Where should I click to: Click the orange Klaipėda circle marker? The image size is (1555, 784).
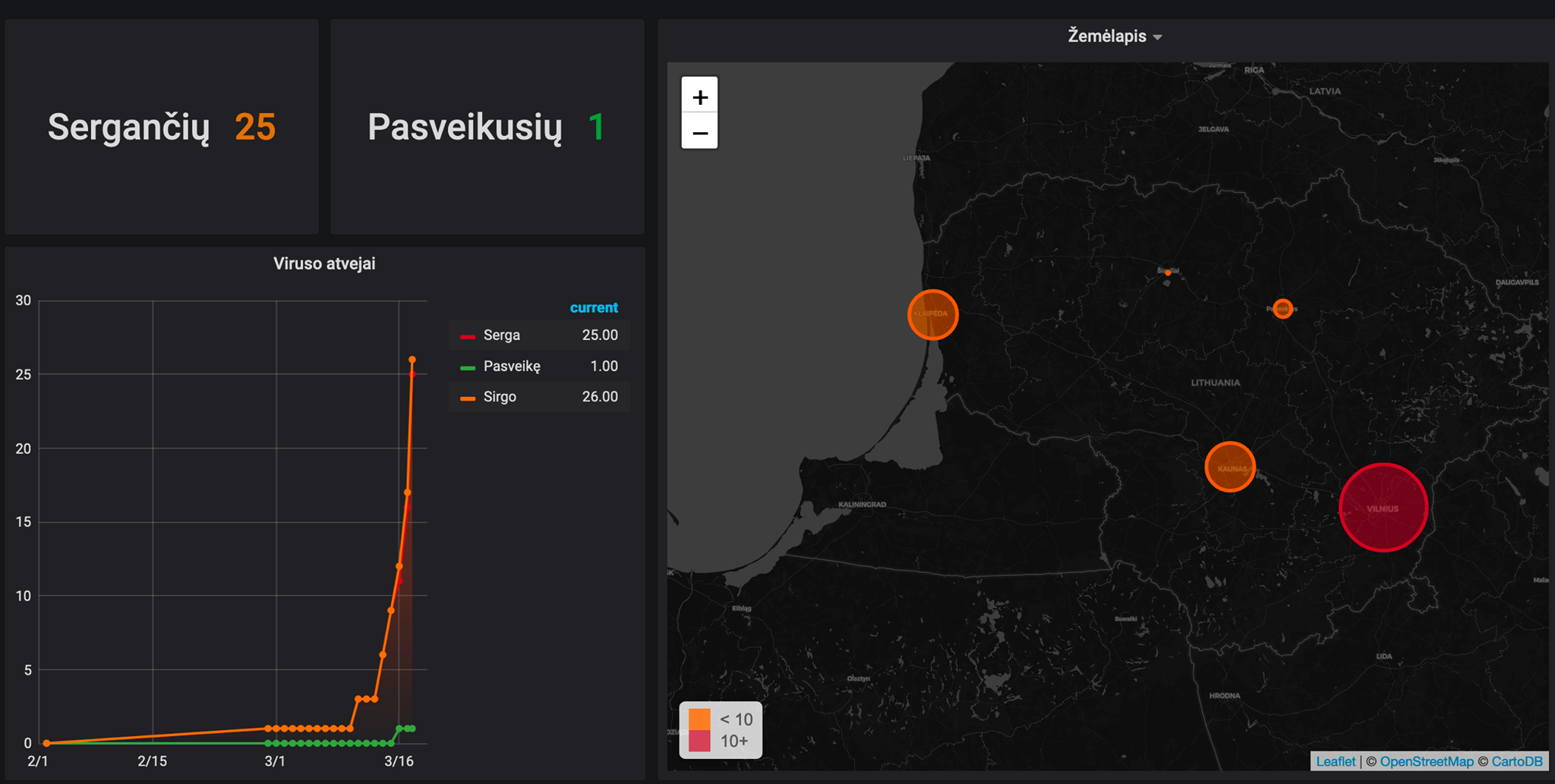(933, 314)
